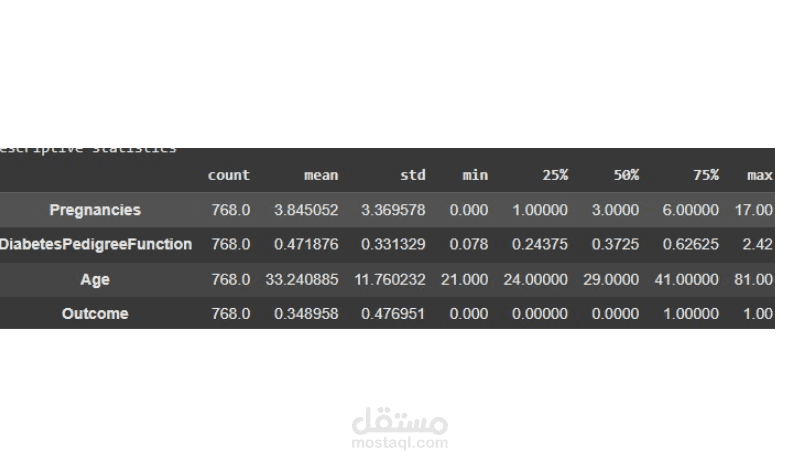The width and height of the screenshot is (800, 460).
Task: Click the 0.62625 cell
Action: tap(690, 244)
